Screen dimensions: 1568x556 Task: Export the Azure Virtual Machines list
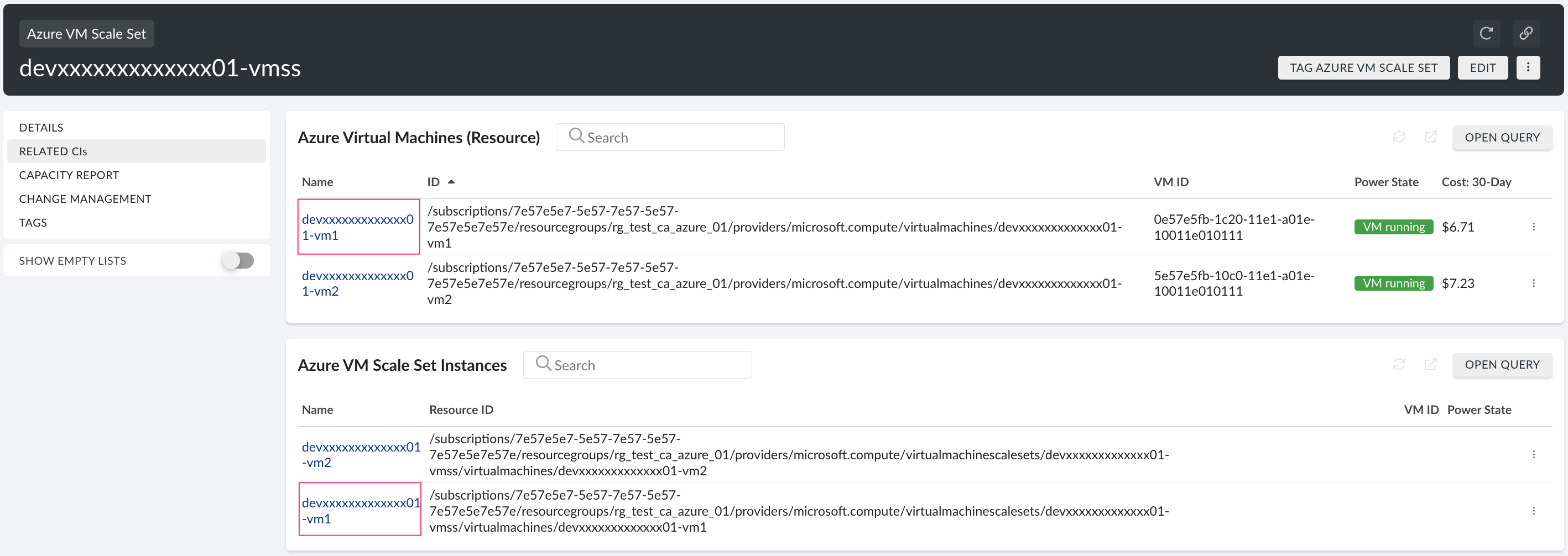1431,137
